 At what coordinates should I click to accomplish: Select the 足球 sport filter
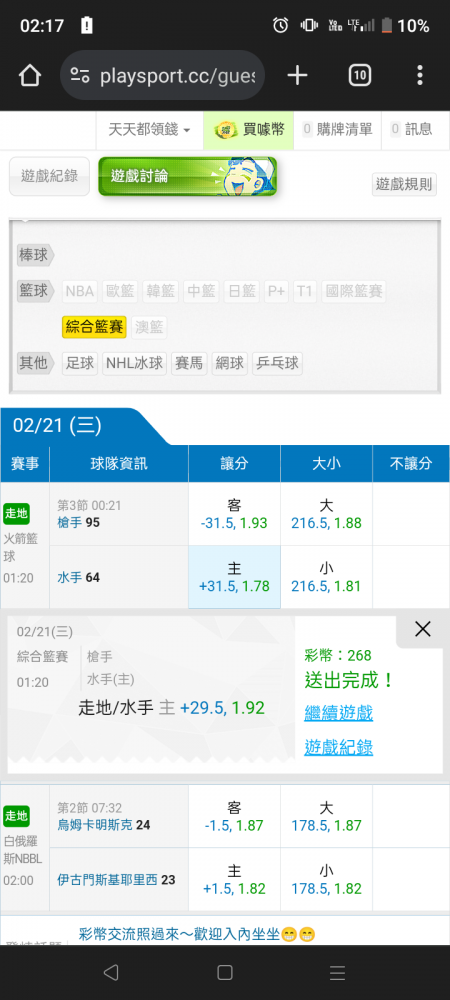tap(80, 364)
